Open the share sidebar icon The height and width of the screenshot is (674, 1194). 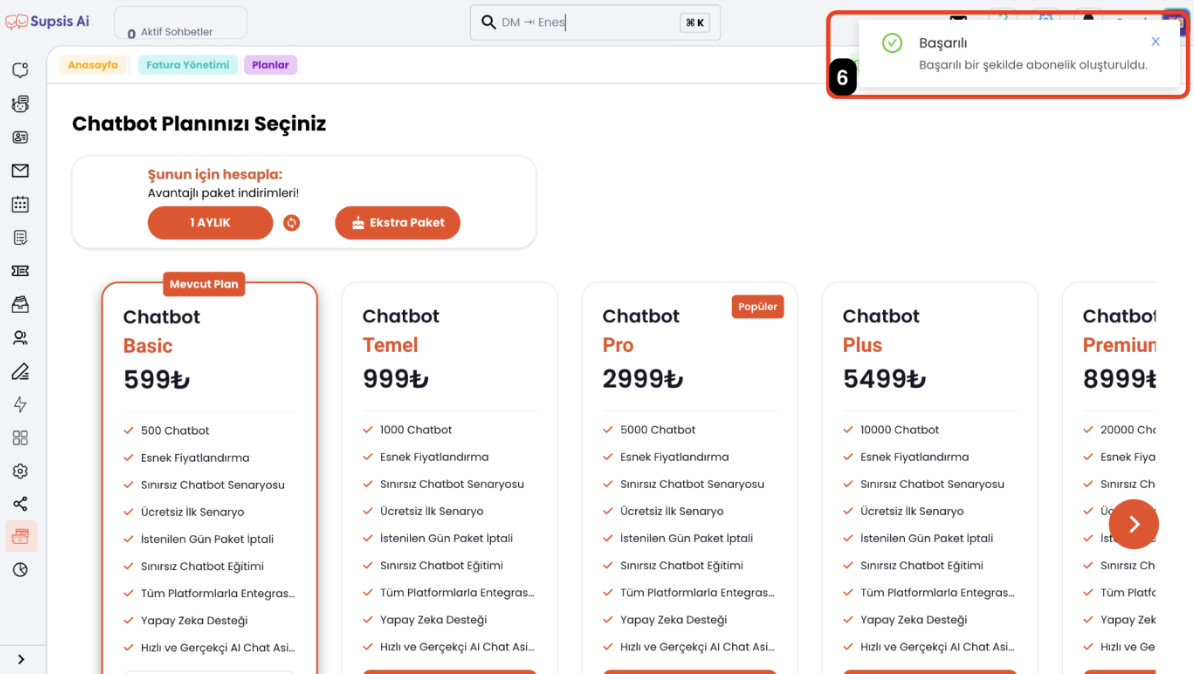(21, 504)
